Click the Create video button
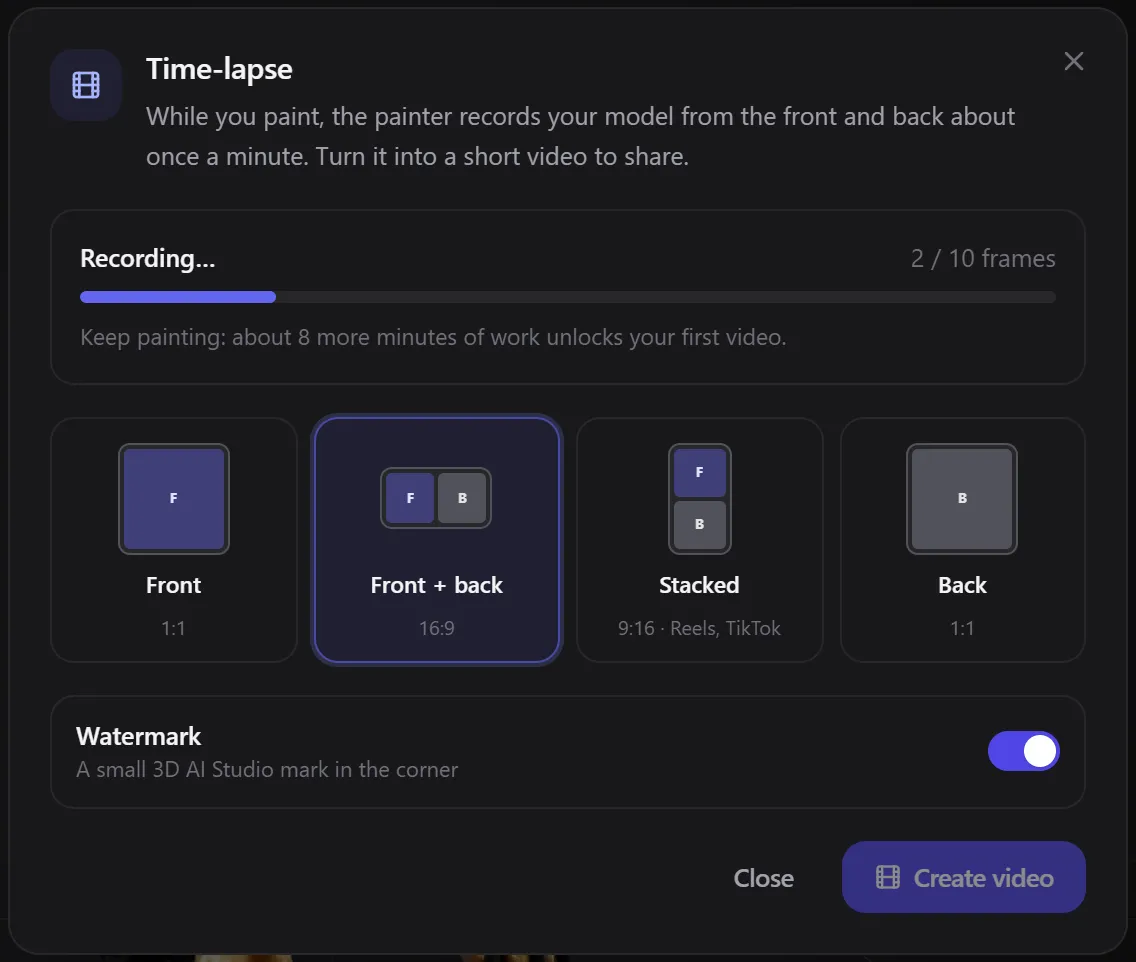1136x962 pixels. (x=964, y=877)
